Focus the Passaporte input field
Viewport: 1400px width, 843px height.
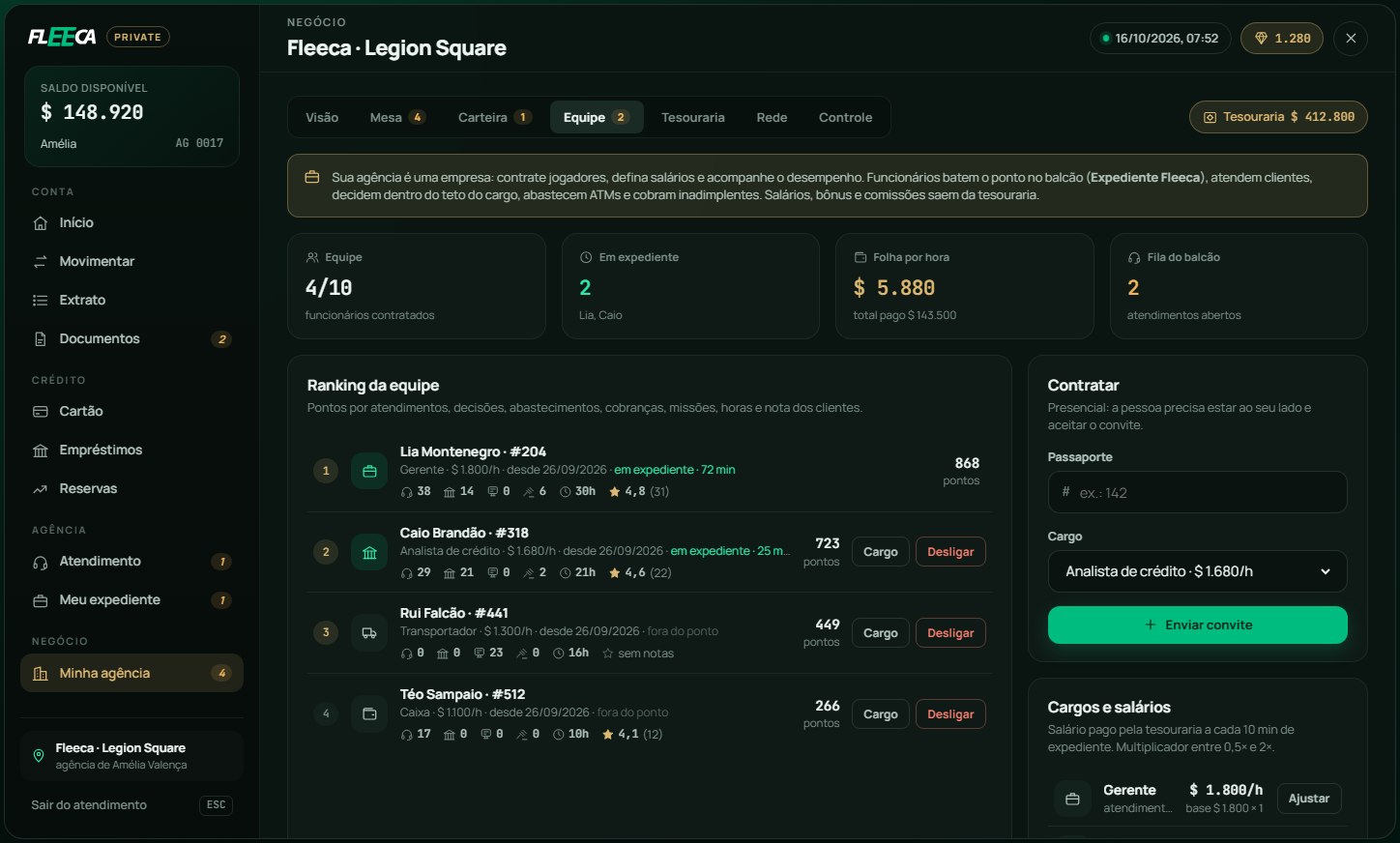[x=1197, y=492]
